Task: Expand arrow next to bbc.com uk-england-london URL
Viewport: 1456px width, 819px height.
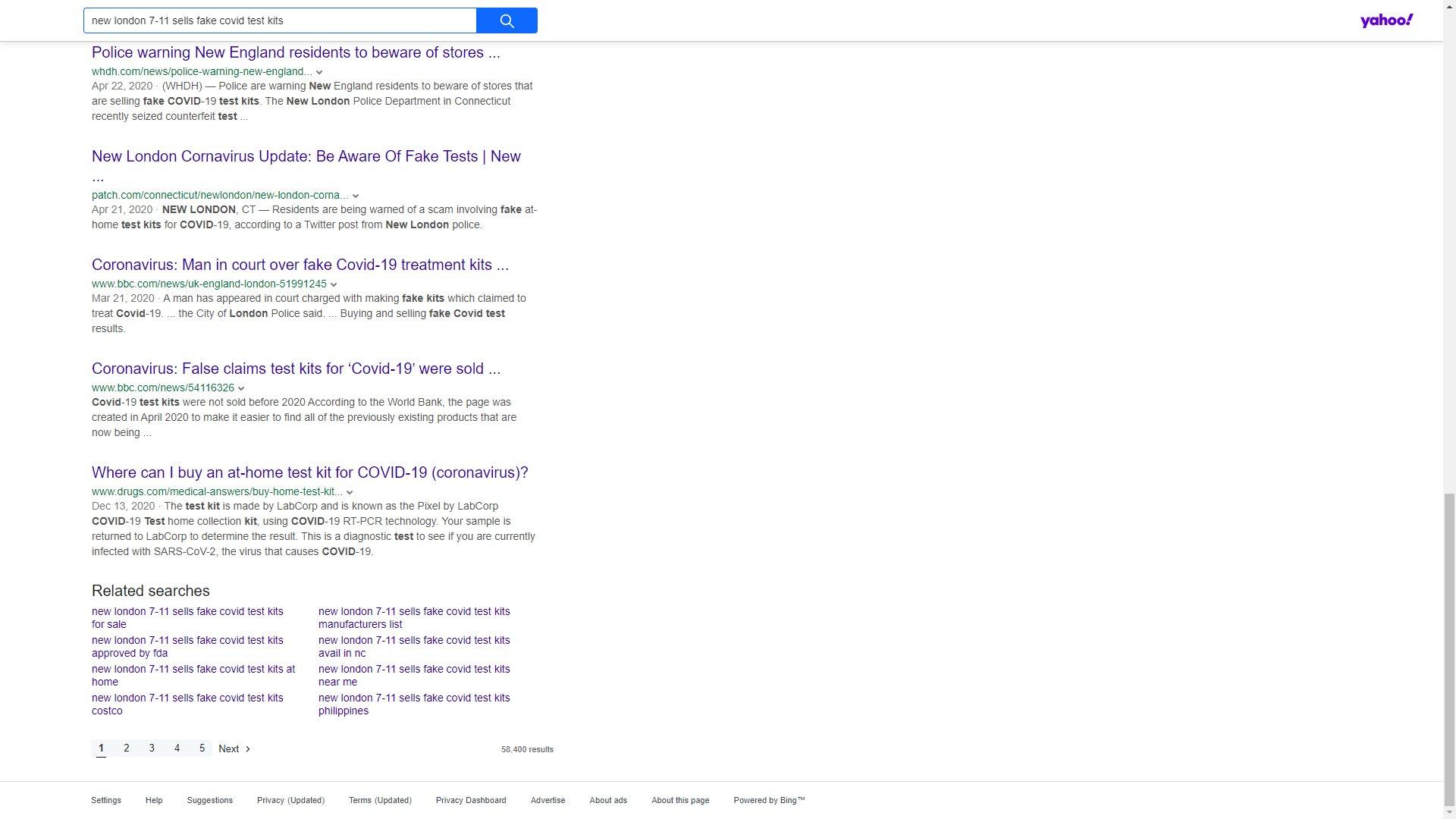Action: pos(334,284)
